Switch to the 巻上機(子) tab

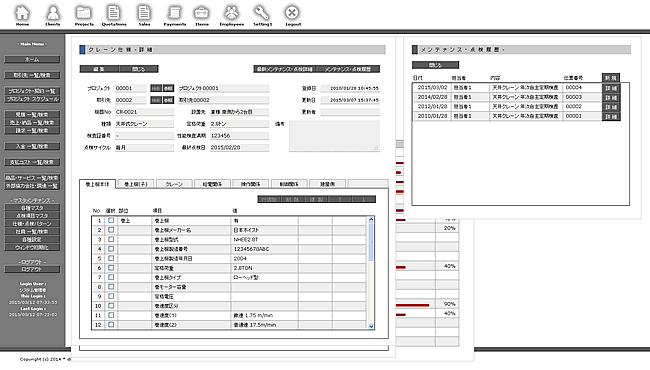tap(136, 184)
